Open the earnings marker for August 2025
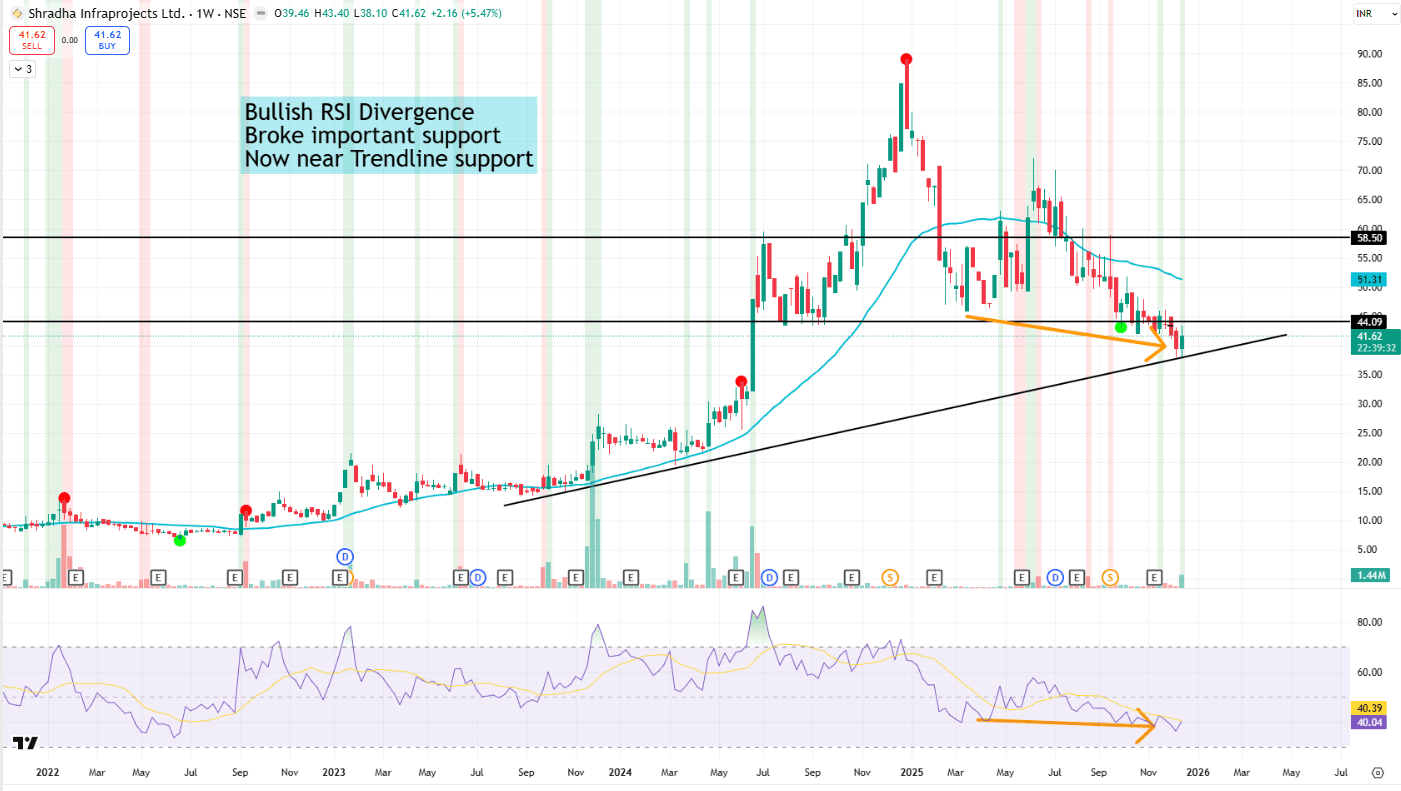Image resolution: width=1401 pixels, height=791 pixels. (x=1077, y=577)
